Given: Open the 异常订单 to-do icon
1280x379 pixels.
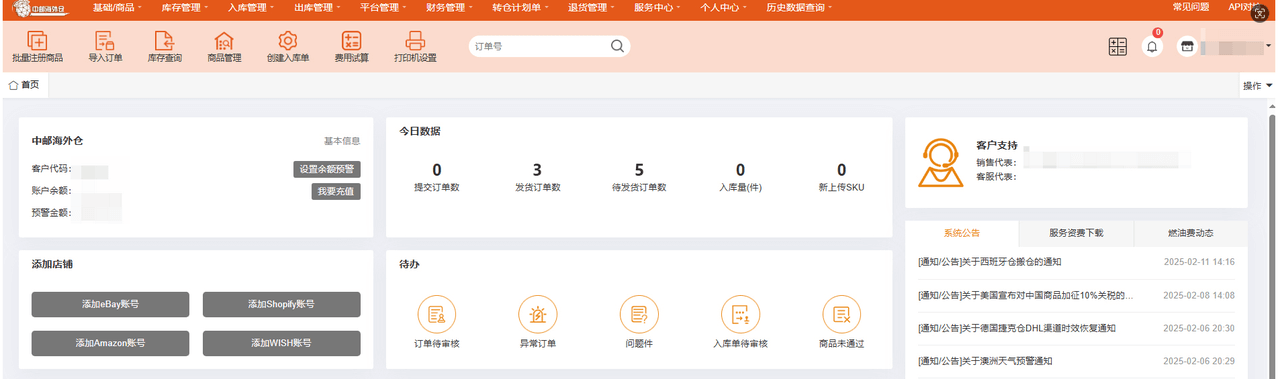Looking at the screenshot, I should tap(537, 315).
